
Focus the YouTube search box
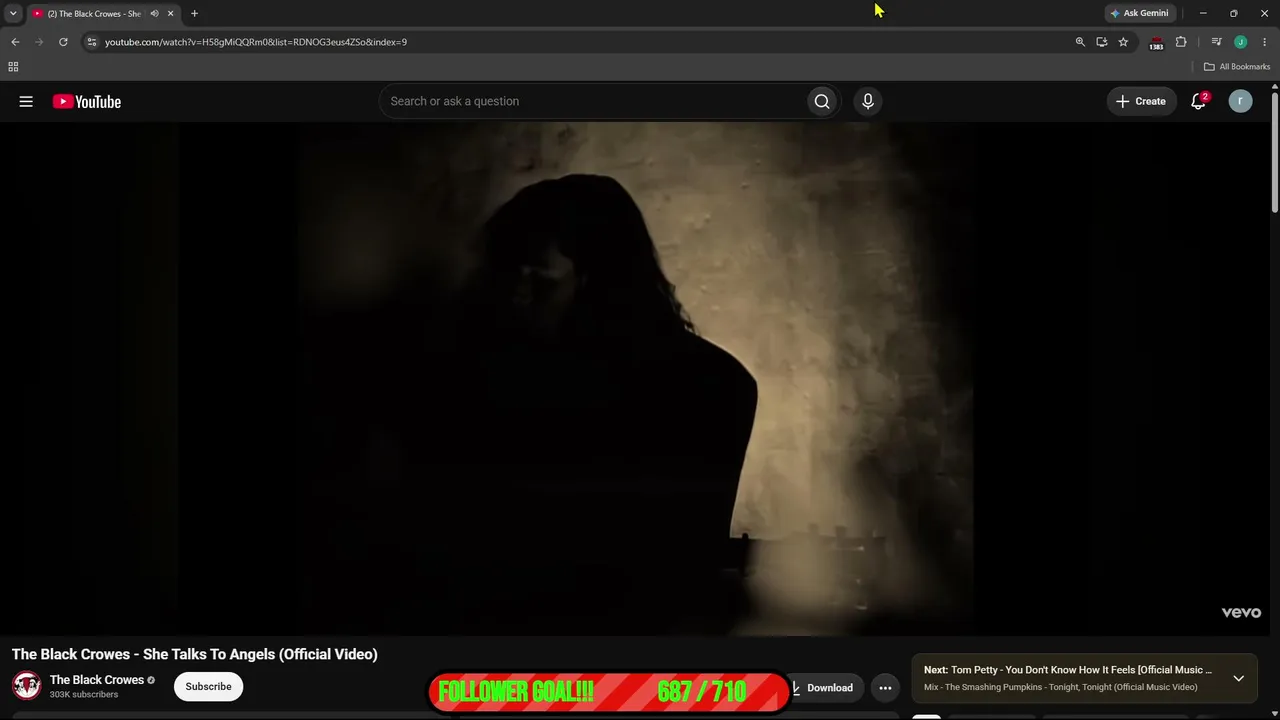(594, 101)
